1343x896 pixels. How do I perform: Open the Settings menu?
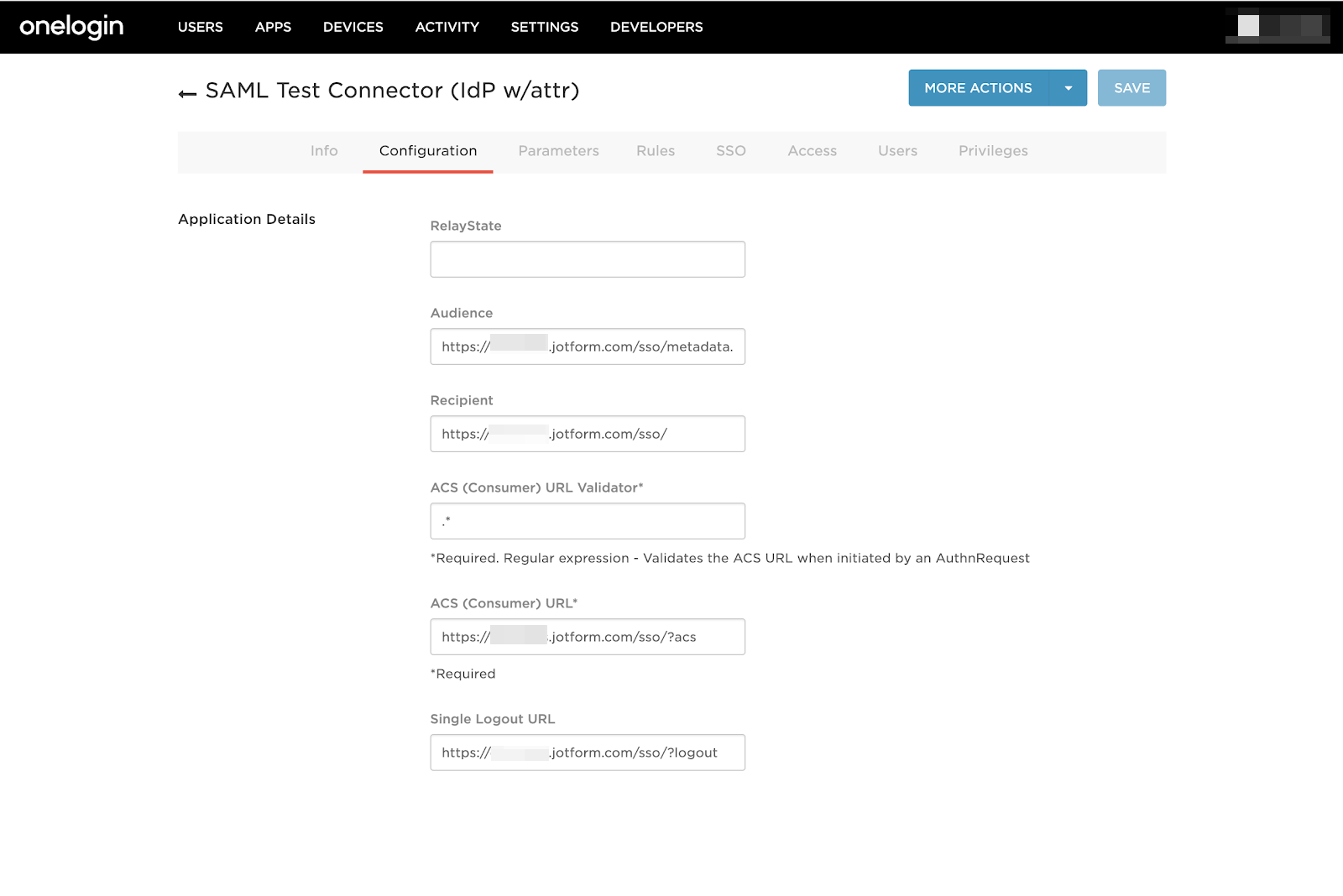pos(544,27)
